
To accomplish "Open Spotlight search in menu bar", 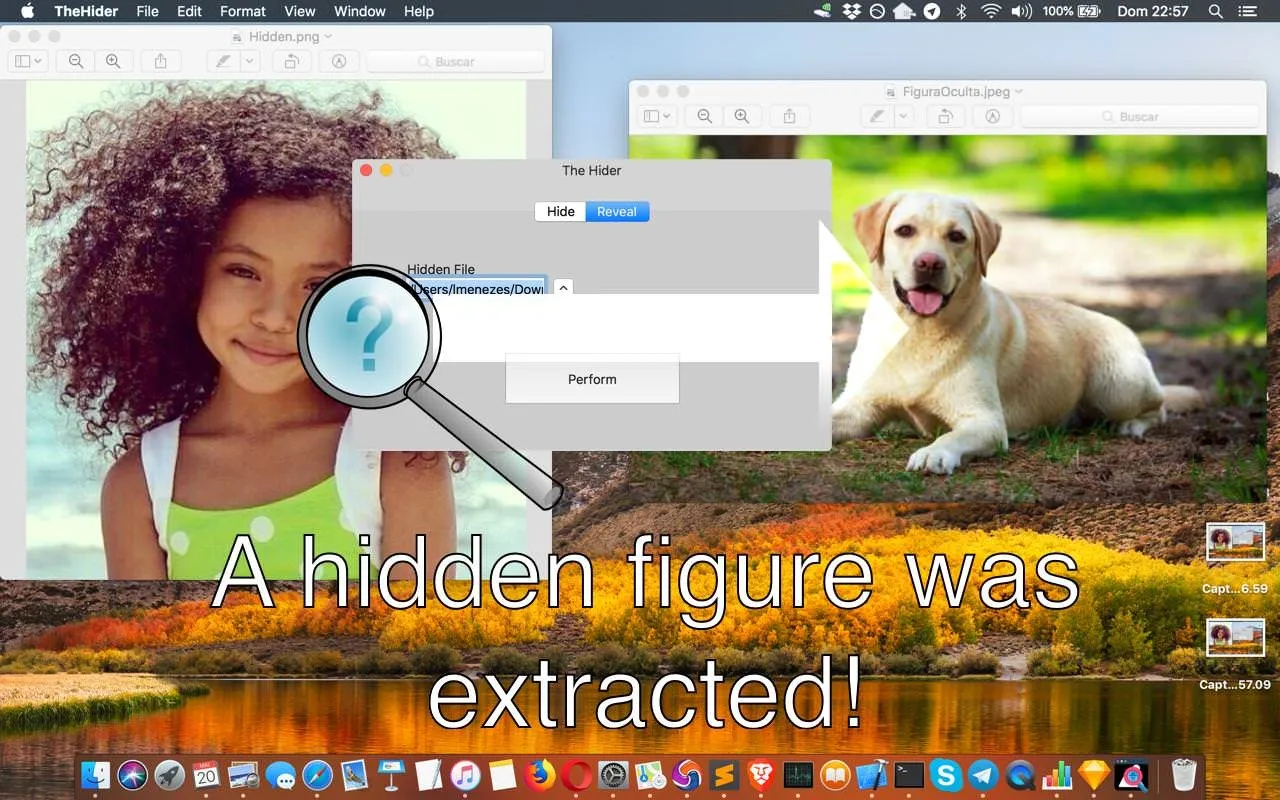I will 1215,11.
